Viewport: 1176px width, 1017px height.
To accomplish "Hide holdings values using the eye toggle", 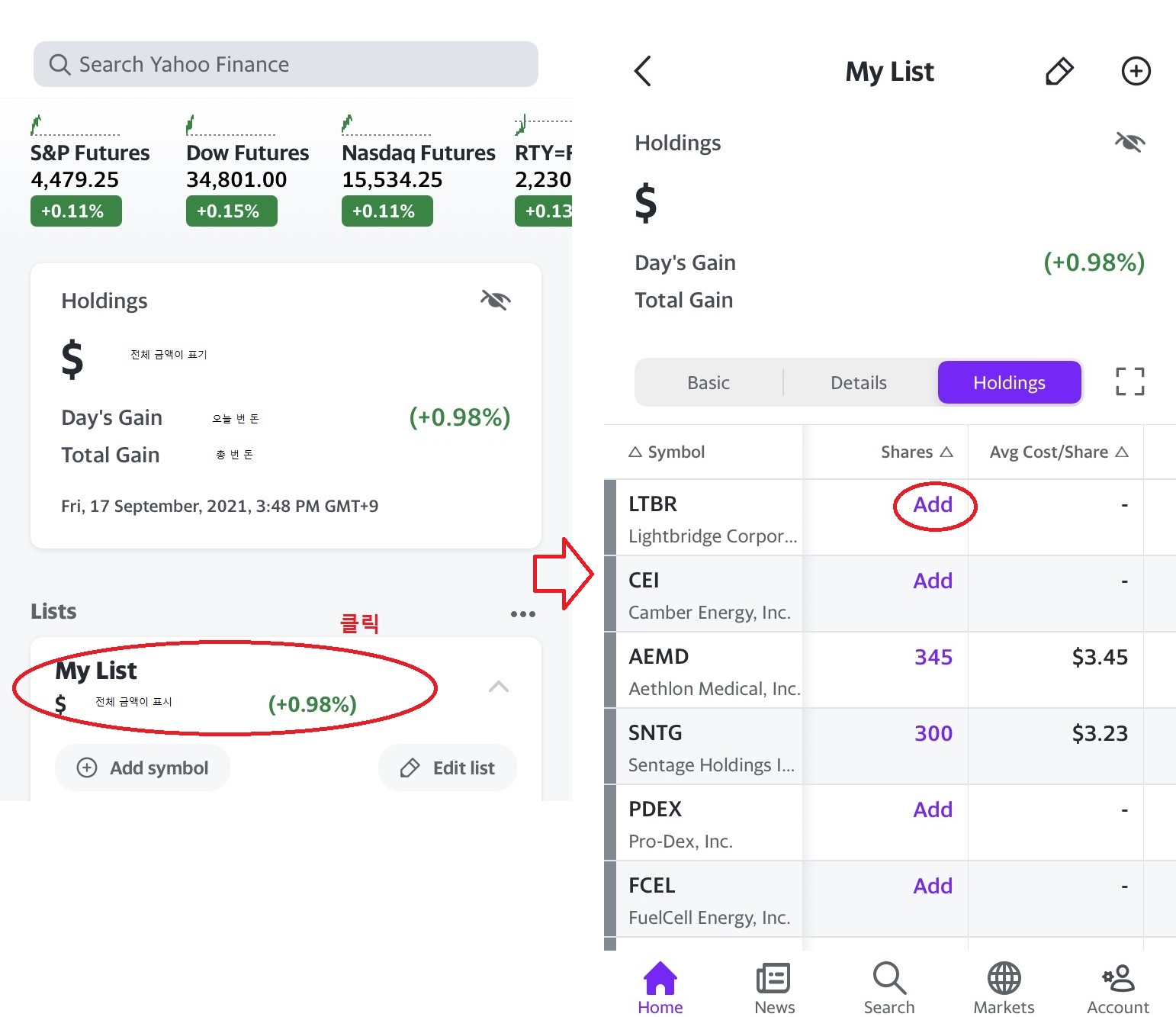I will (x=1129, y=142).
